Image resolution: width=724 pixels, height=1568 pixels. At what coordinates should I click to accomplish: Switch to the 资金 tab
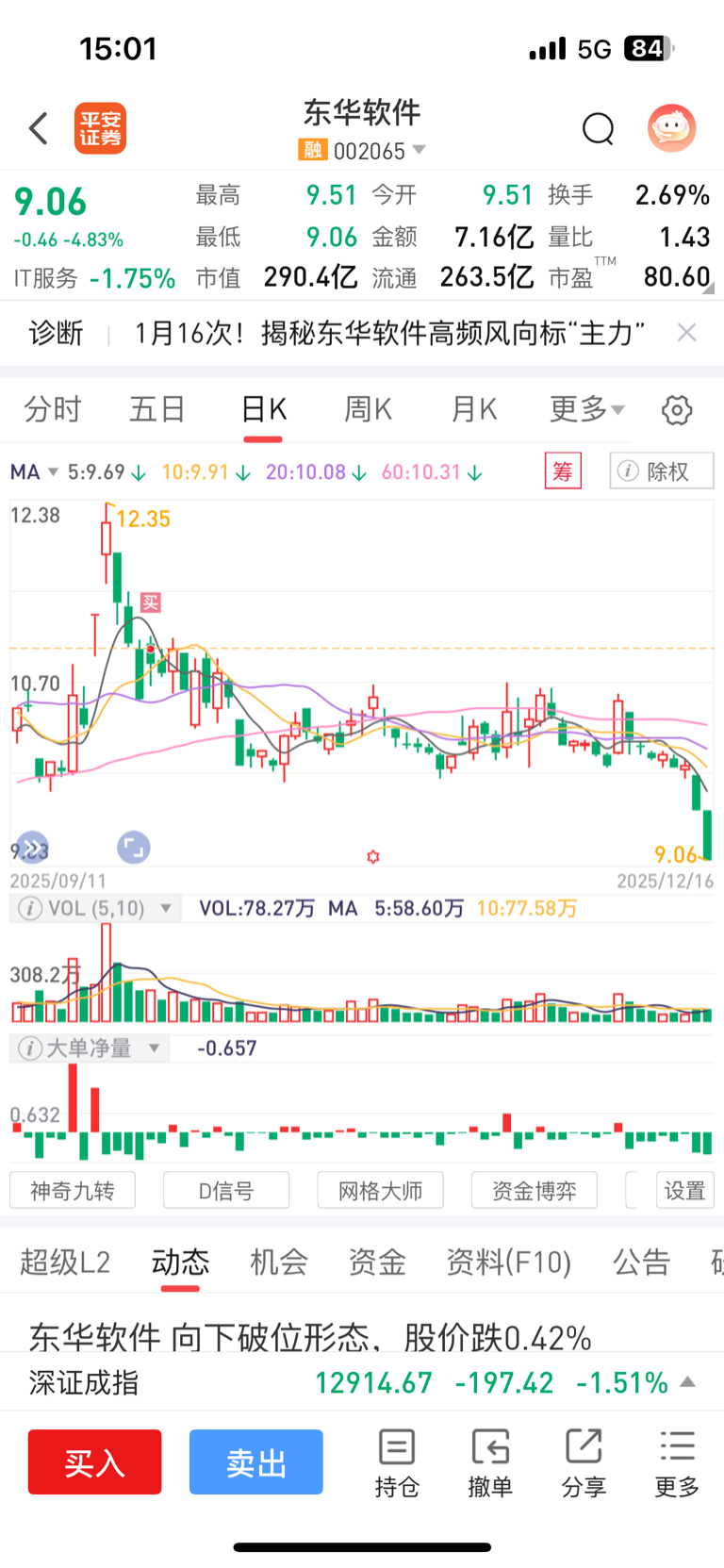coord(377,1262)
